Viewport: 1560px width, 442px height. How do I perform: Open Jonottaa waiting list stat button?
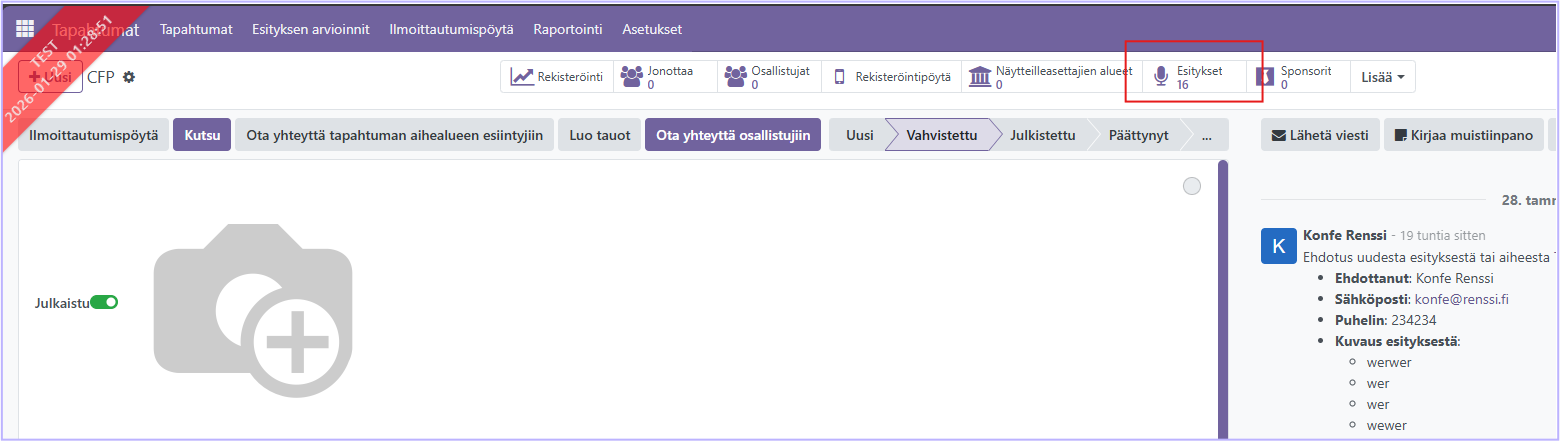(665, 77)
